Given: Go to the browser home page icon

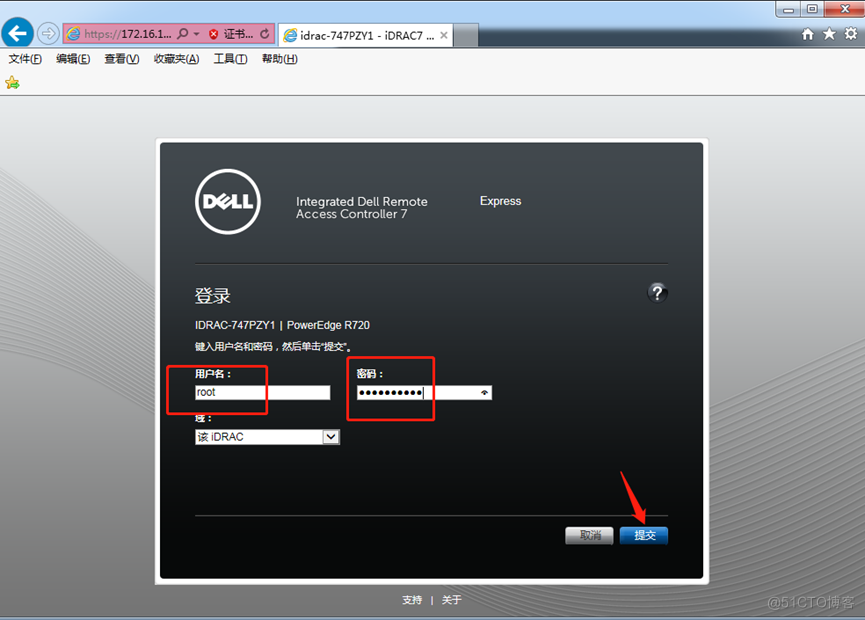Looking at the screenshot, I should coord(808,34).
